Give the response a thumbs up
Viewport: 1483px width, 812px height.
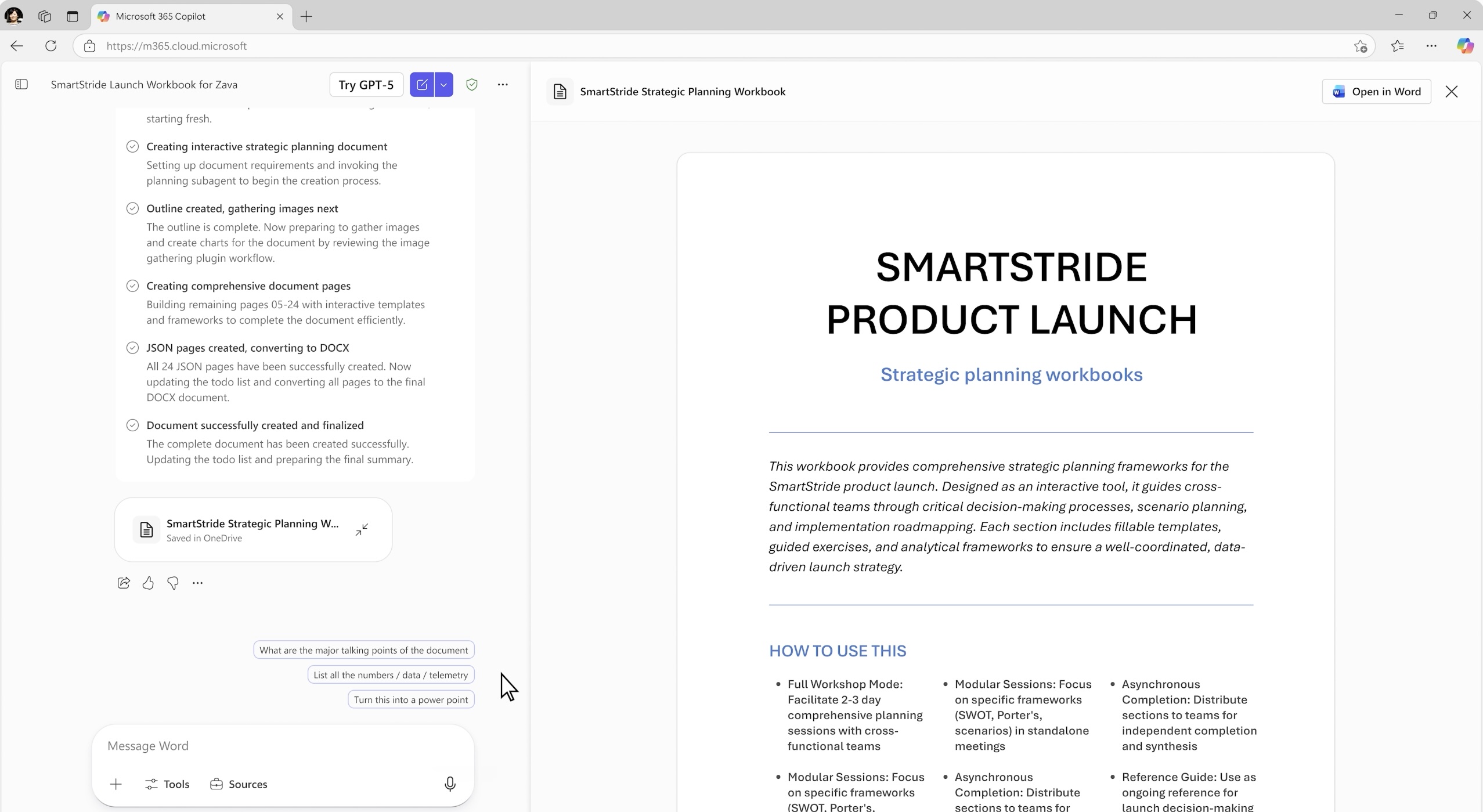point(148,583)
